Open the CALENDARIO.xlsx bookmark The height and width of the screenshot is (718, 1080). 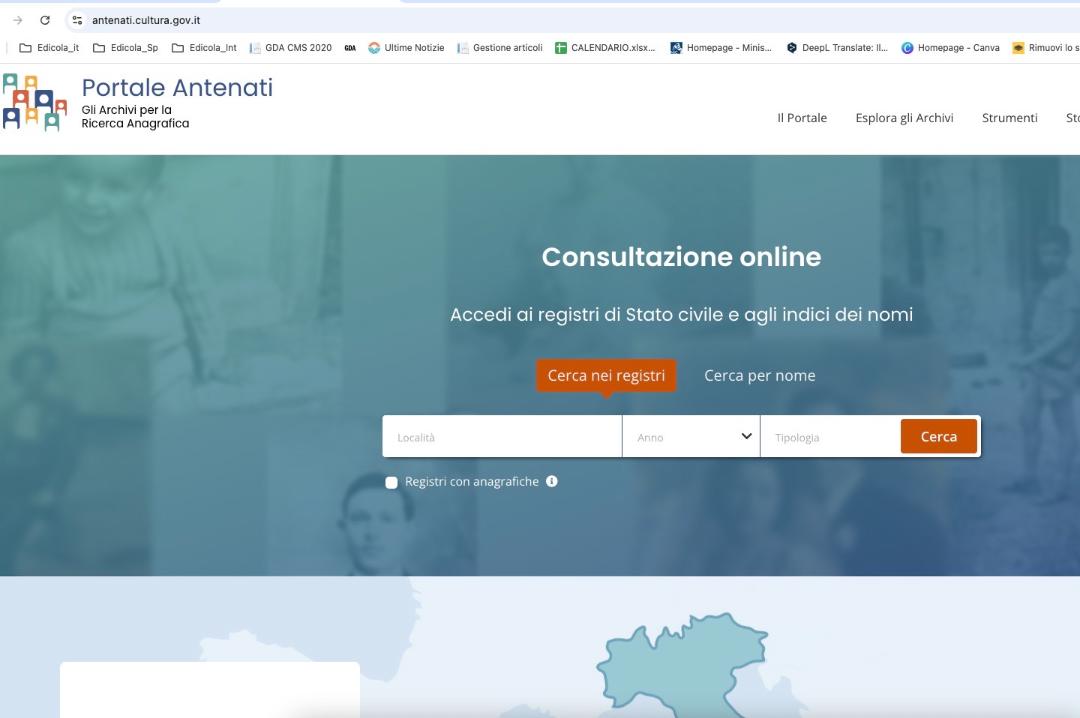[x=605, y=47]
